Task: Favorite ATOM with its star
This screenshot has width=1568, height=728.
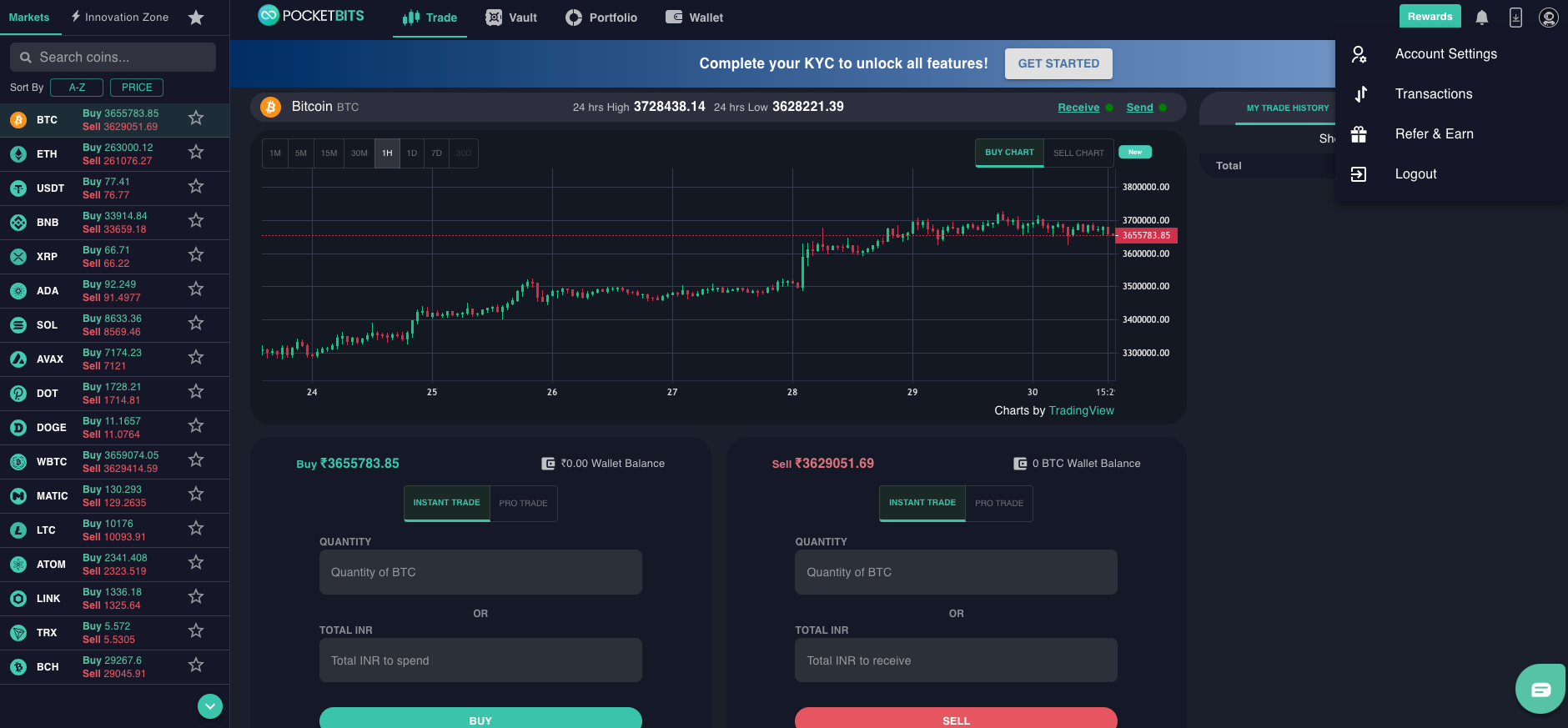Action: pos(196,562)
